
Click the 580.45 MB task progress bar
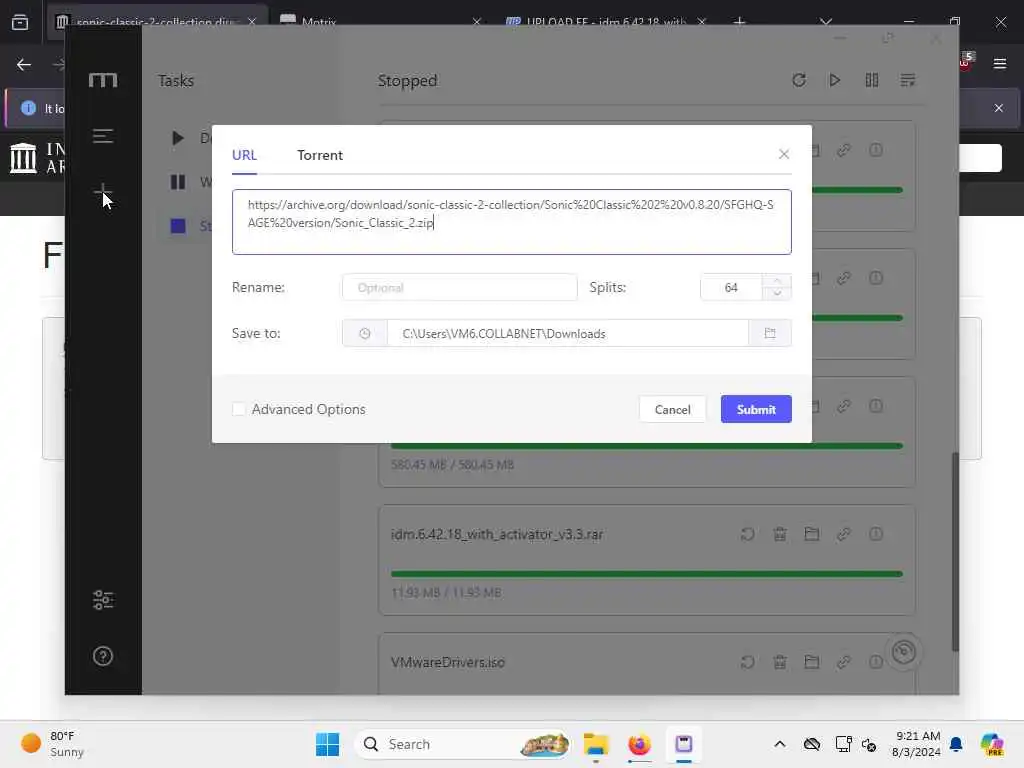(647, 446)
